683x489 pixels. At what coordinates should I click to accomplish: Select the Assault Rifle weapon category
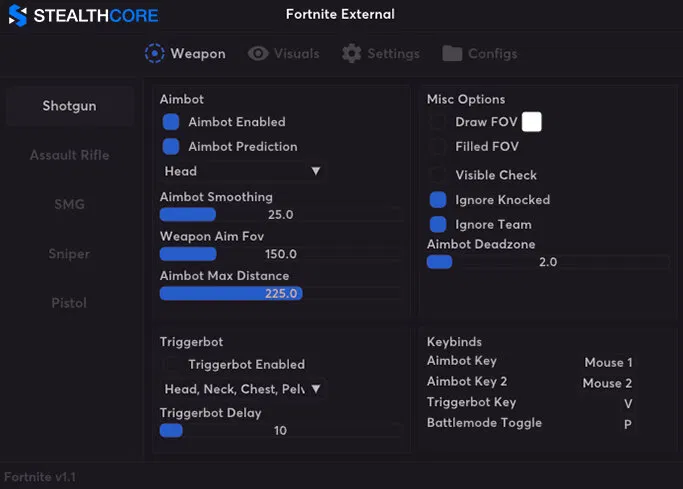click(x=69, y=155)
